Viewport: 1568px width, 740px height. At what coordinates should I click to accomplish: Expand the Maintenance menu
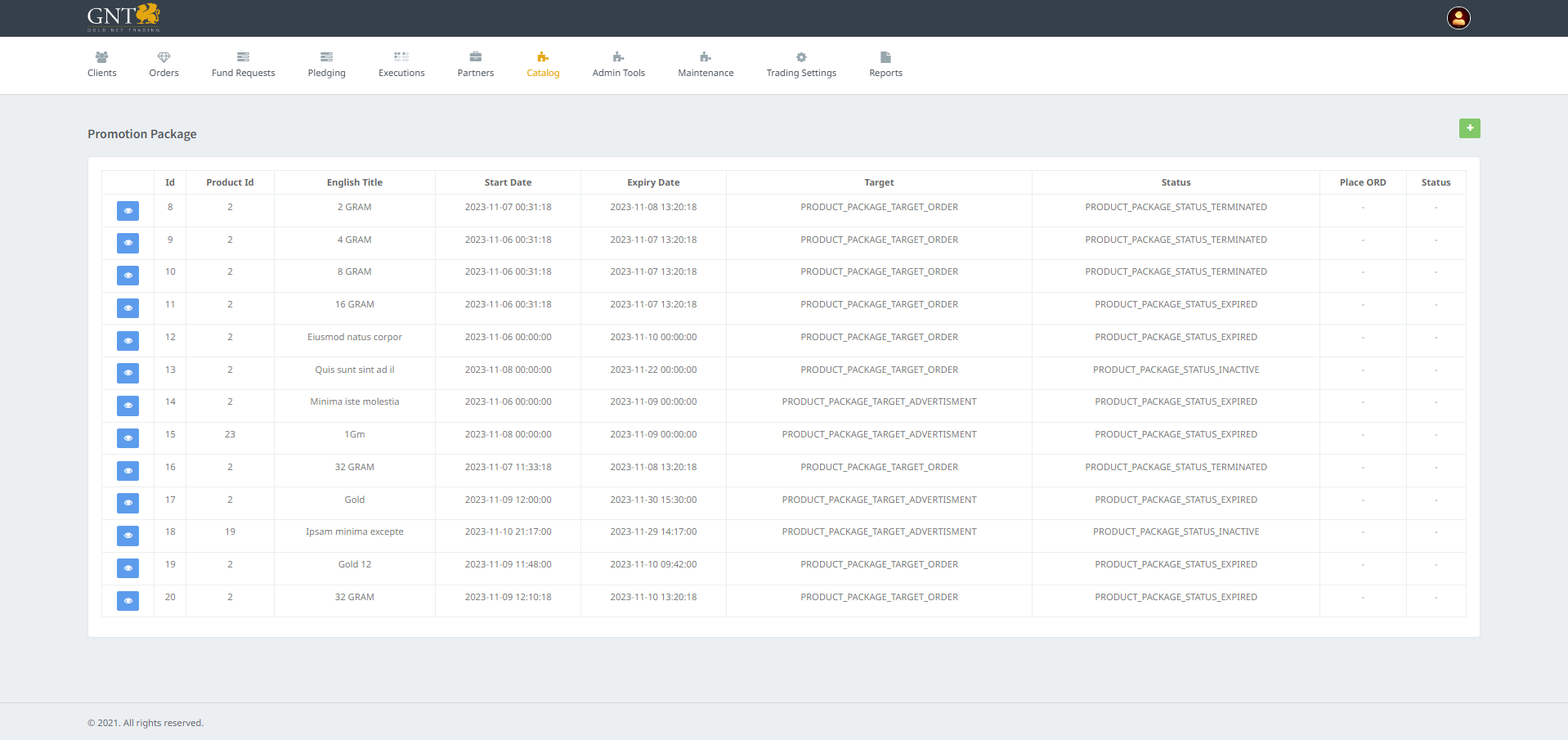click(x=706, y=65)
